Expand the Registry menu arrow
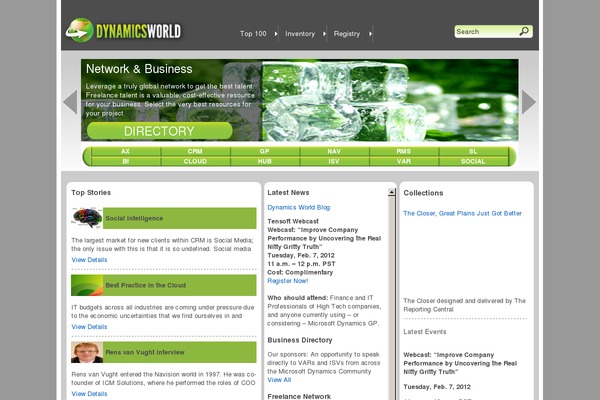 [370, 34]
